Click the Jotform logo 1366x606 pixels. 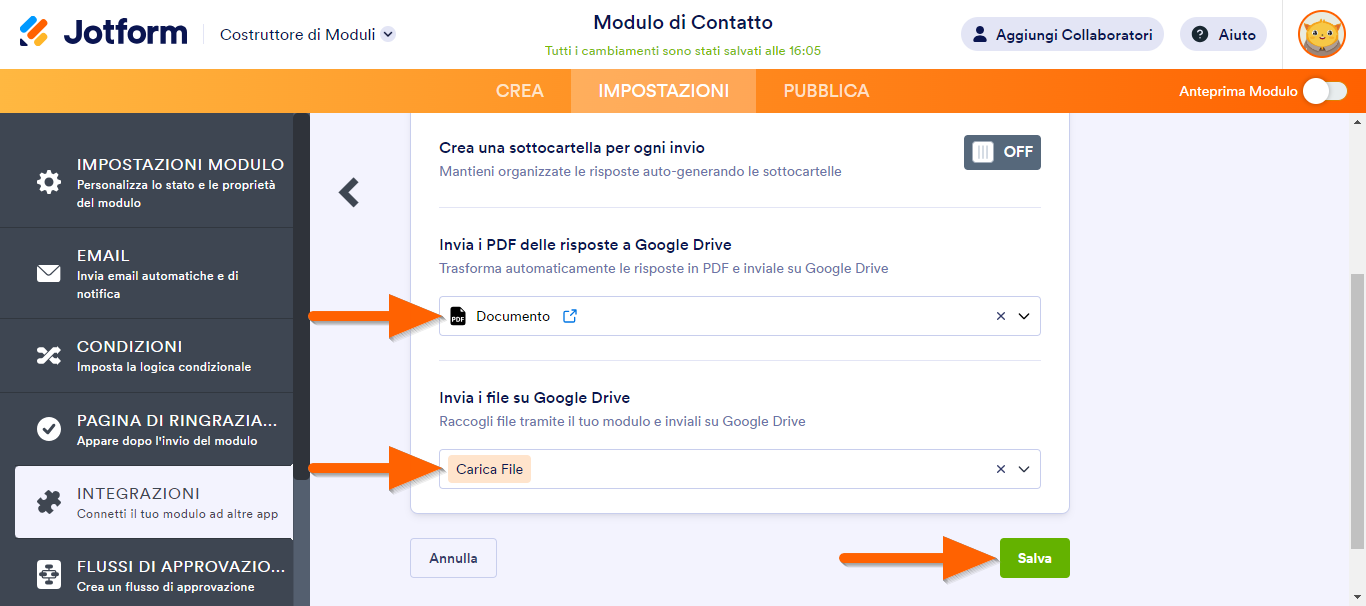point(104,33)
